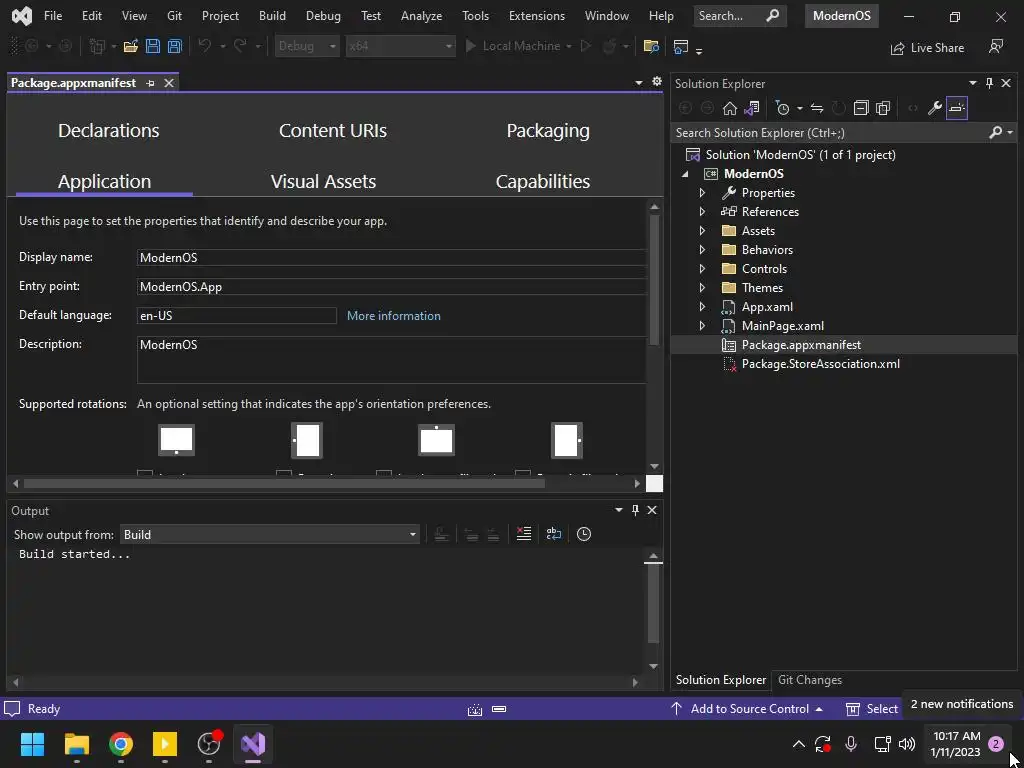Pin the Solution Explorer panel

click(x=989, y=83)
